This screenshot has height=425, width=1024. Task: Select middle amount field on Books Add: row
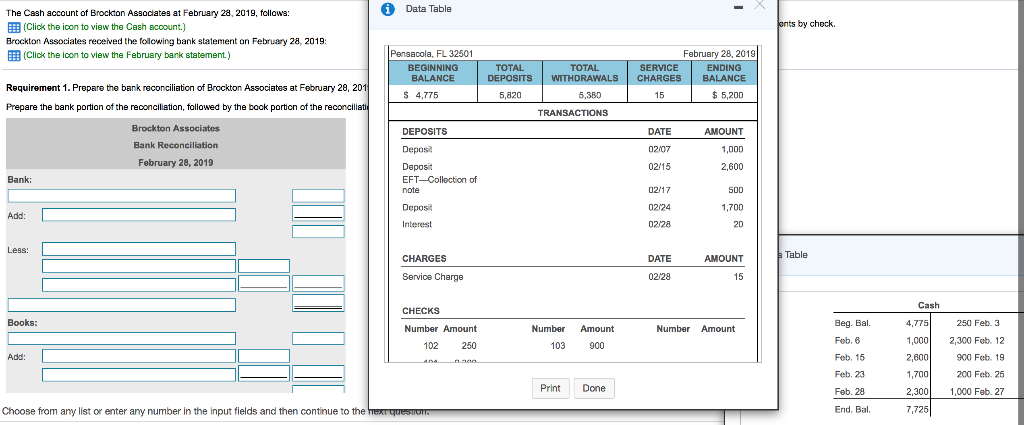tap(264, 356)
